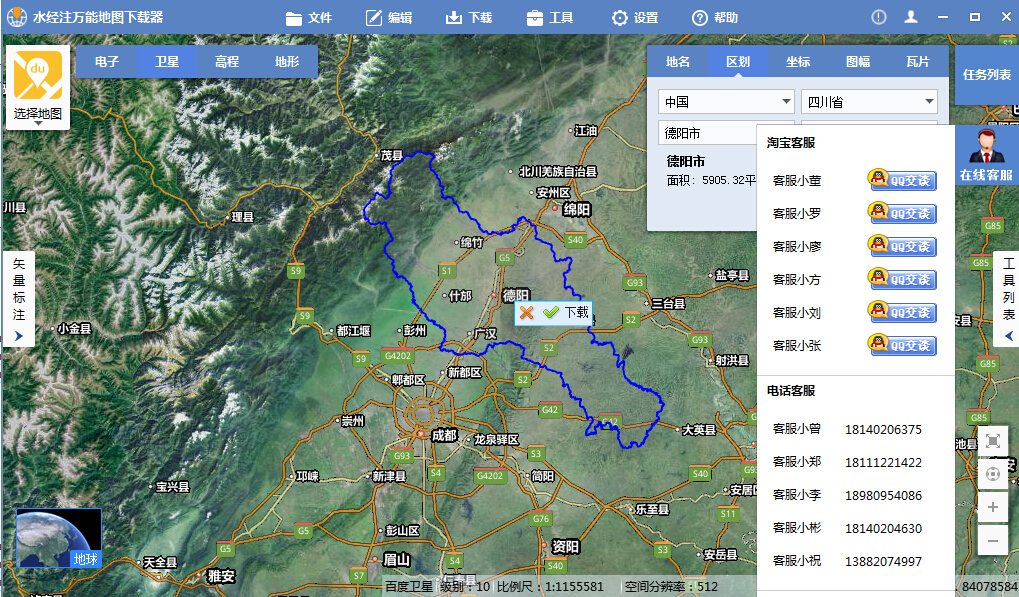This screenshot has width=1019, height=597.
Task: Open the 德阳市 city dropdown
Action: coord(708,133)
